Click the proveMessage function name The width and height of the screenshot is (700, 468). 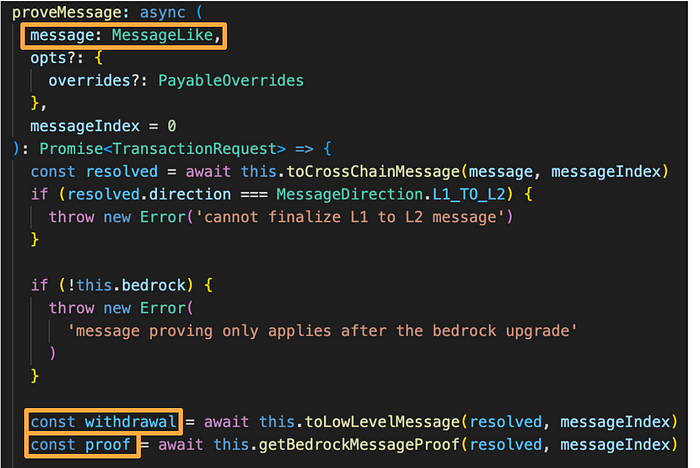click(x=67, y=12)
